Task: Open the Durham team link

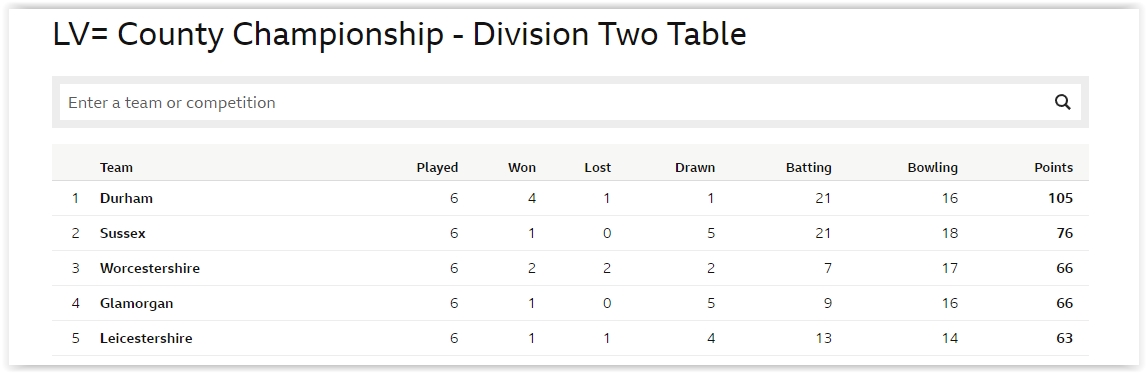Action: coord(127,198)
